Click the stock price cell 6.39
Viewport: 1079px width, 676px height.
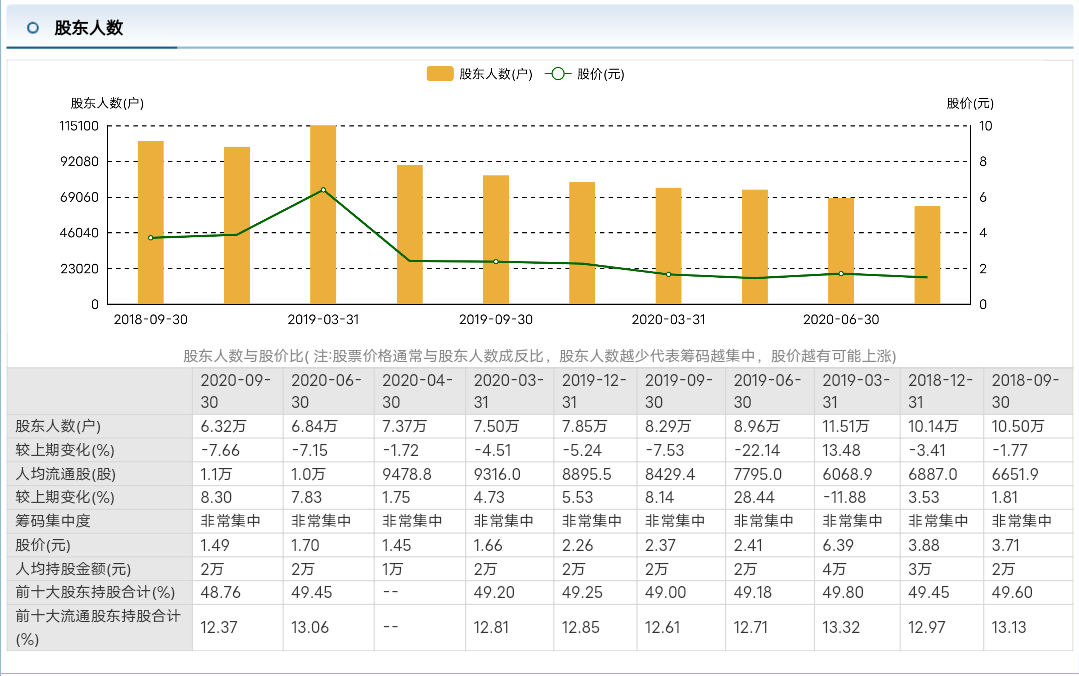coord(837,545)
